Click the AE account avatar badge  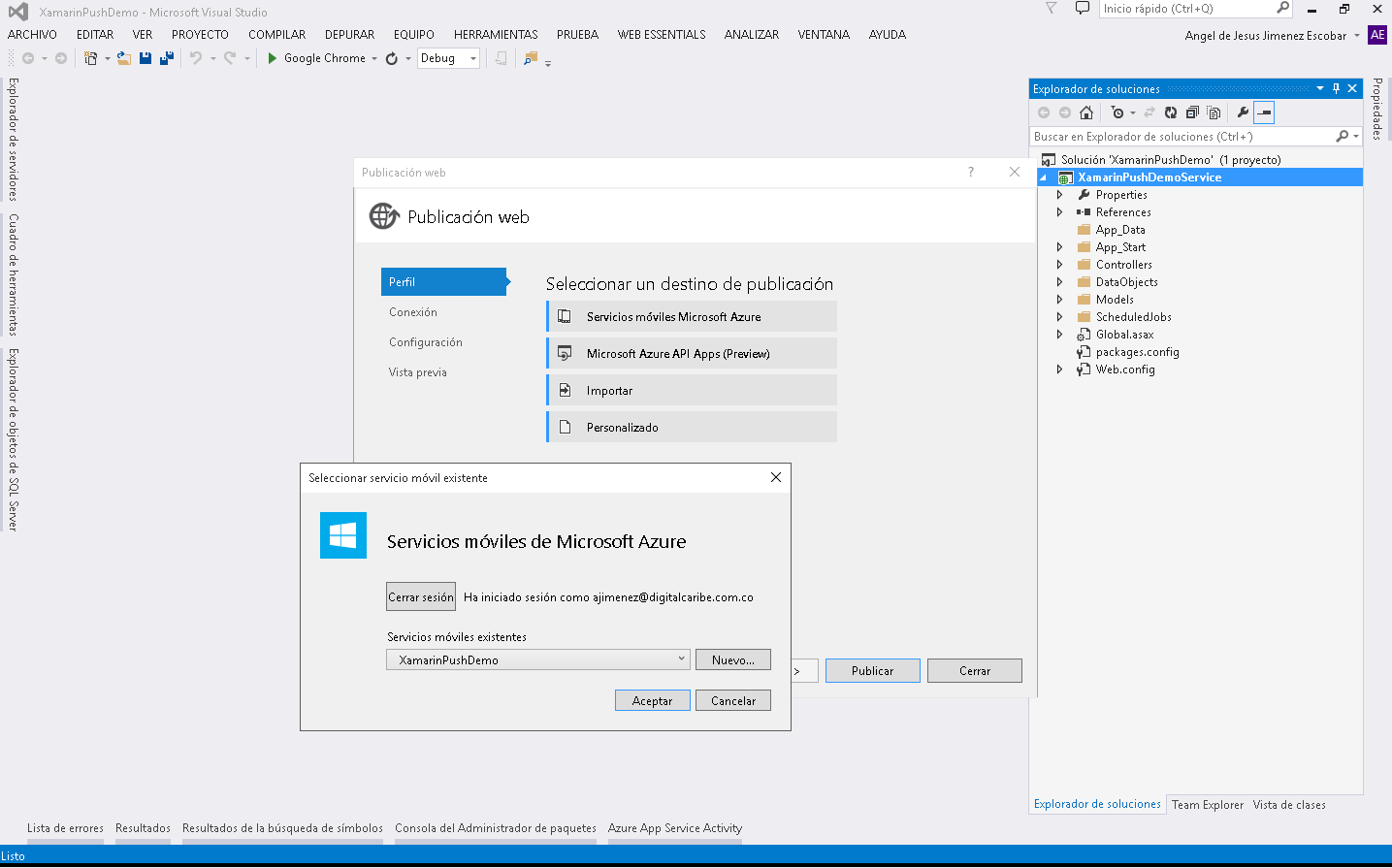point(1377,35)
